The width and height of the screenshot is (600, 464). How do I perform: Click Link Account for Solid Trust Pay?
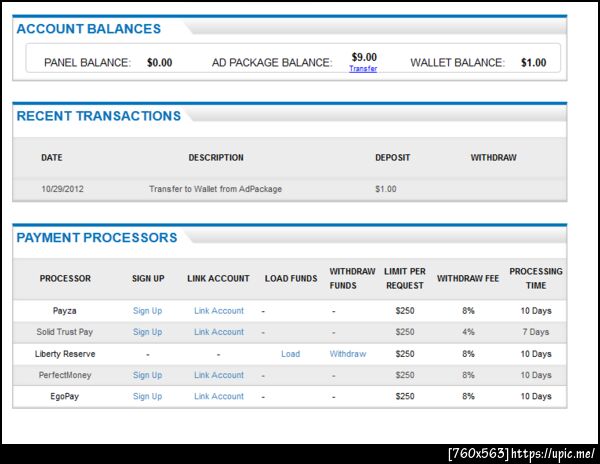219,332
